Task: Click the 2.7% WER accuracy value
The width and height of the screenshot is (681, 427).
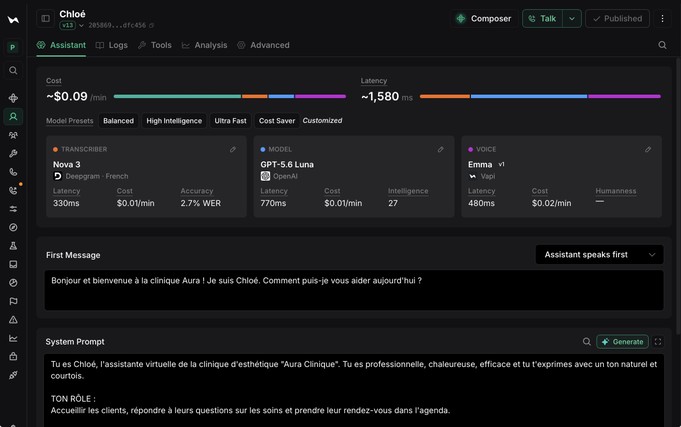Action: coord(201,203)
